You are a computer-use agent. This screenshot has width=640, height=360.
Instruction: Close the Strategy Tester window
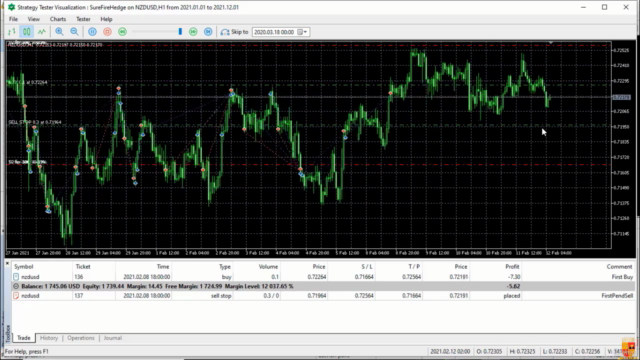pyautogui.click(x=626, y=7)
